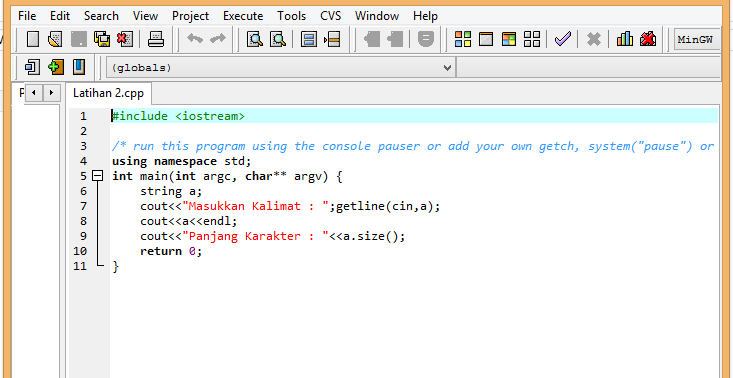Open the Replace dialog
Viewport: 733px width, 378px height.
click(x=278, y=39)
